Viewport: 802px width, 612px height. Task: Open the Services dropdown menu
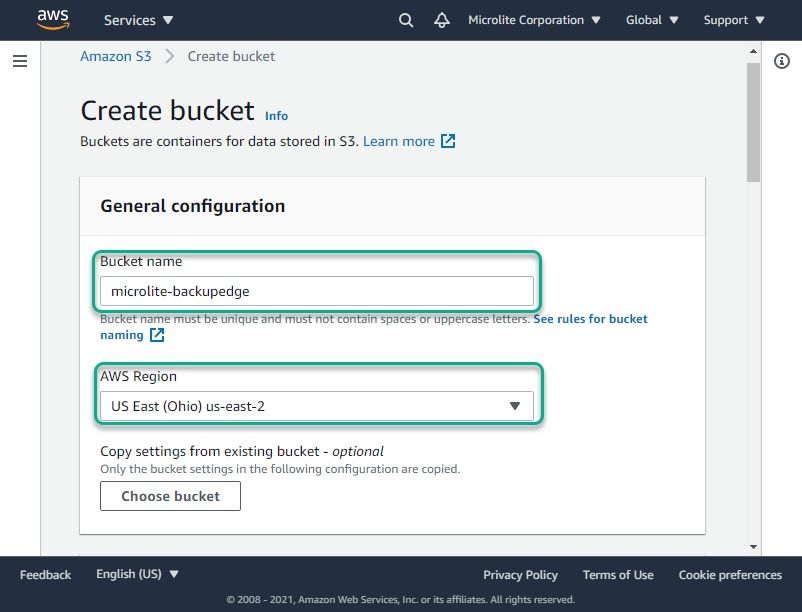(x=139, y=20)
